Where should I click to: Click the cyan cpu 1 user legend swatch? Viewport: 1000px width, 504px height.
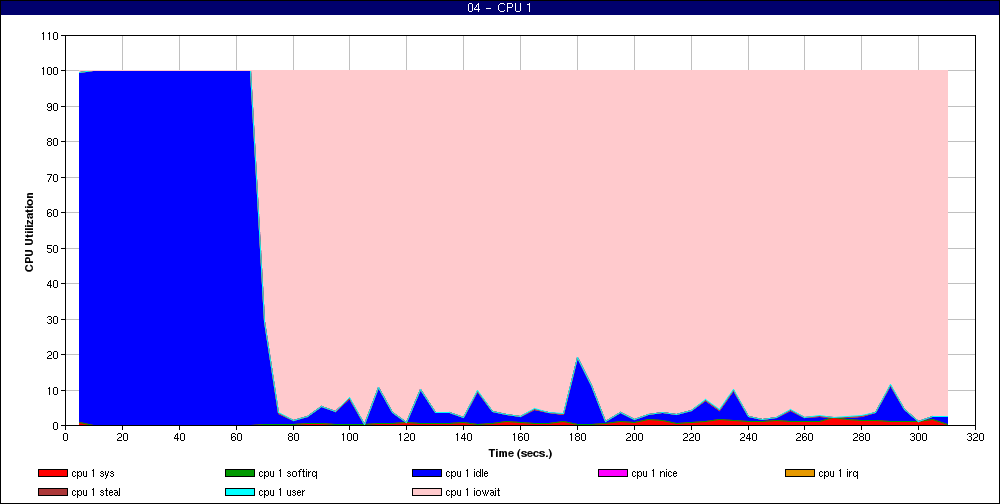point(239,493)
